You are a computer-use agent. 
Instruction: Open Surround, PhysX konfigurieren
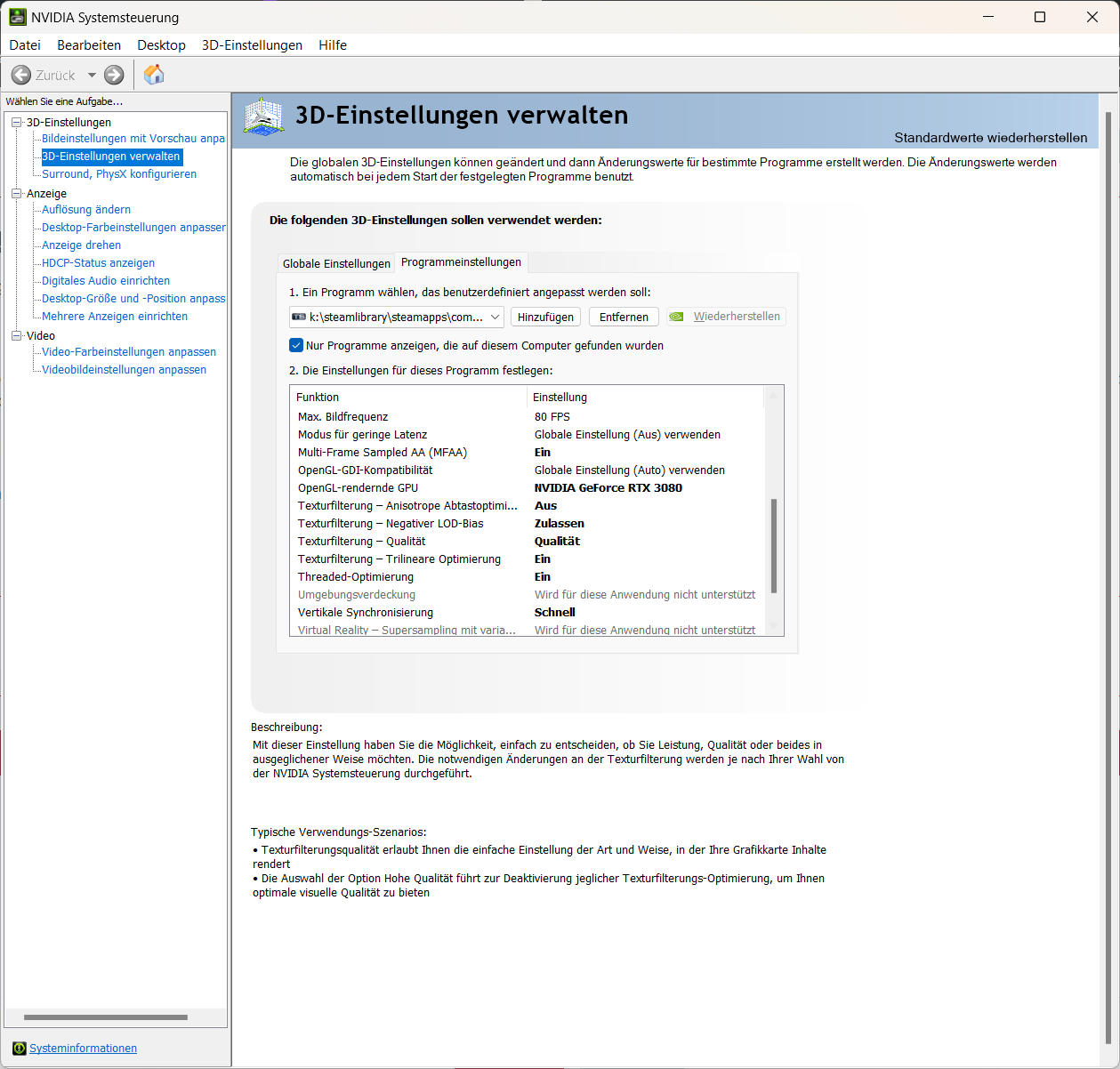click(119, 174)
